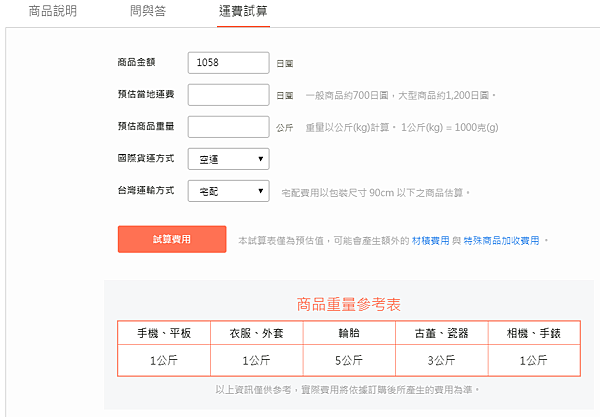Select the 3公斤 weight cell

tap(441, 360)
